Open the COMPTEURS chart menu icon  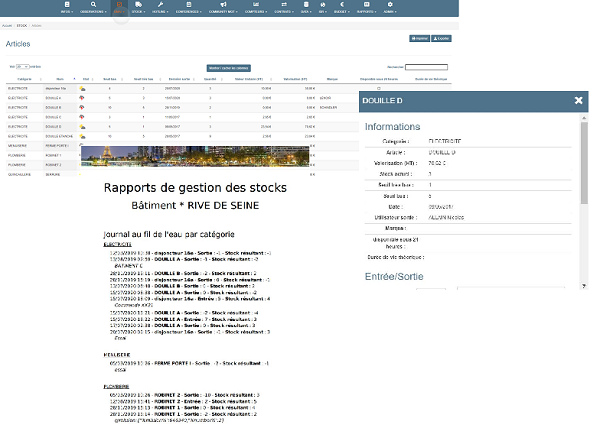(256, 5)
